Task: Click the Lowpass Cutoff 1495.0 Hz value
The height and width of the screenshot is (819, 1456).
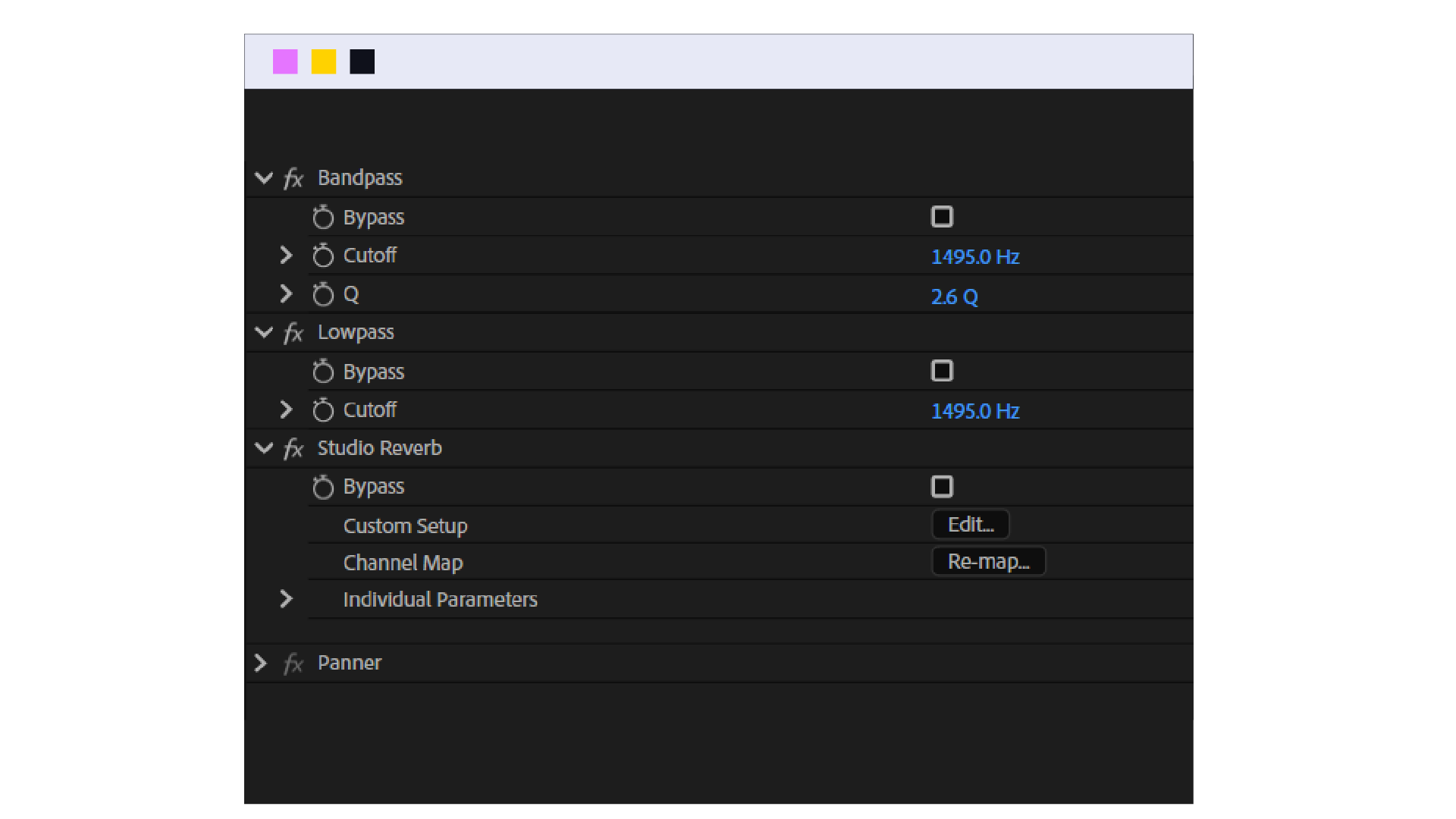Action: (975, 411)
